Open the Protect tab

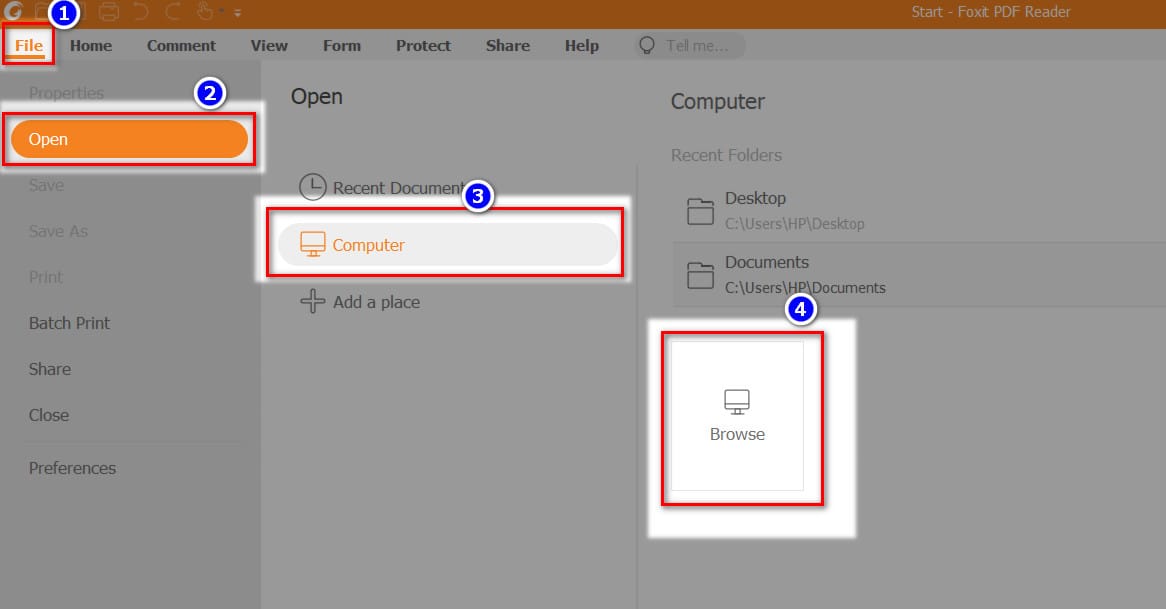click(423, 45)
